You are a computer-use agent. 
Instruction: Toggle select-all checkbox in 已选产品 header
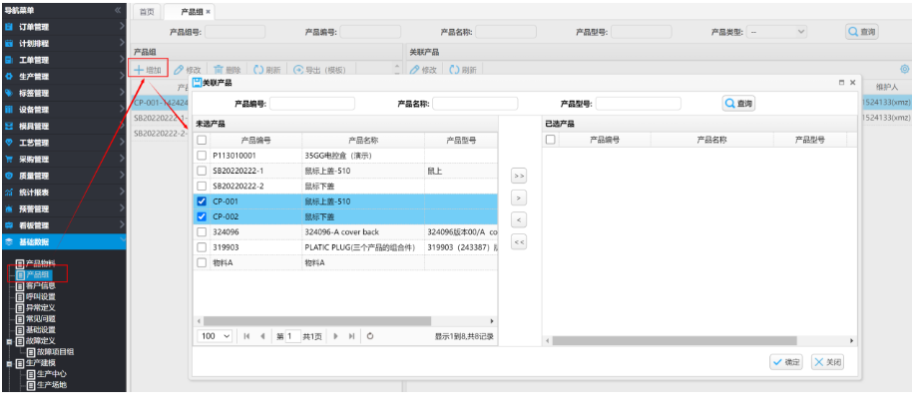(550, 139)
